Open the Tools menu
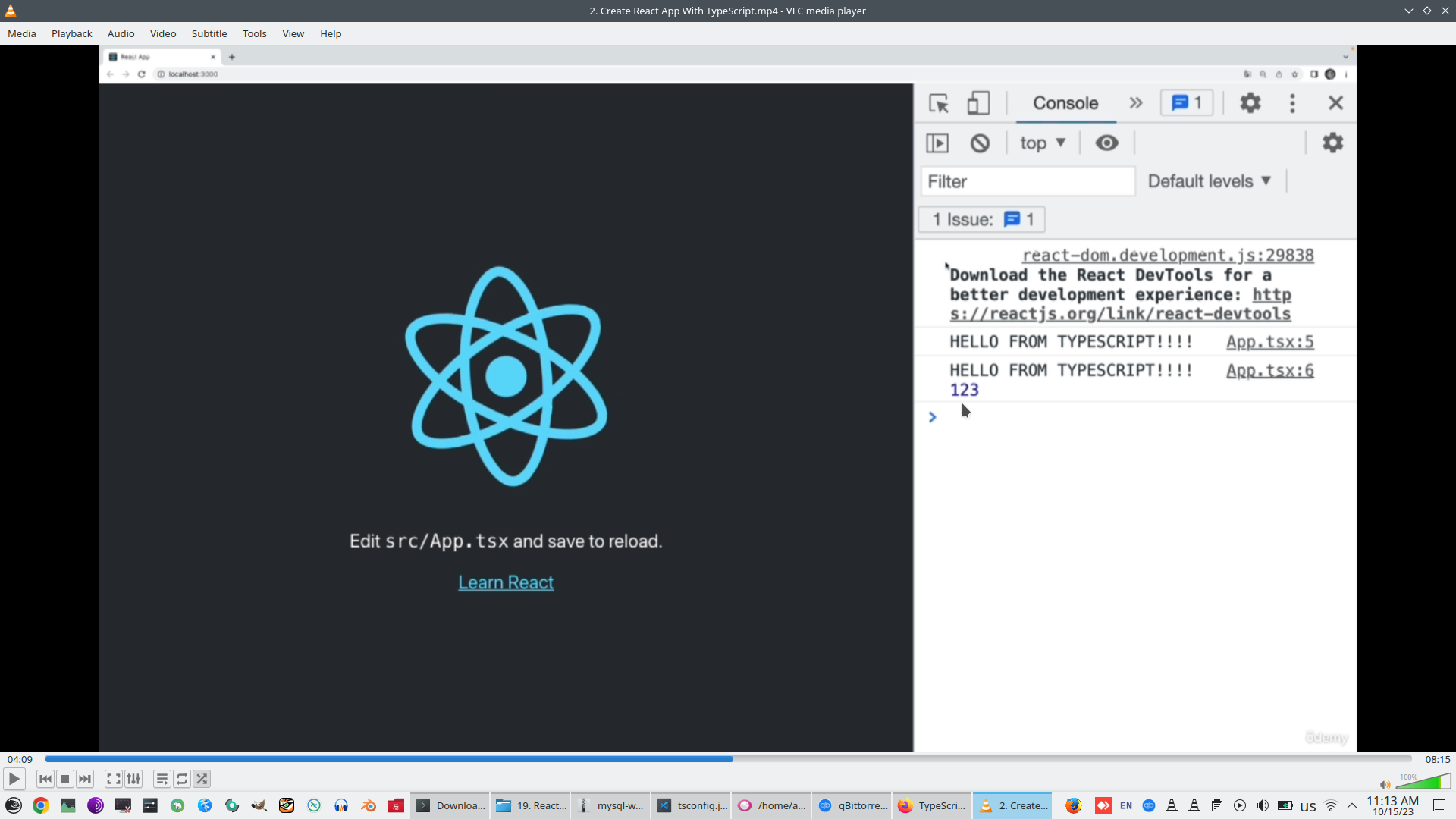The image size is (1456, 819). pos(254,33)
